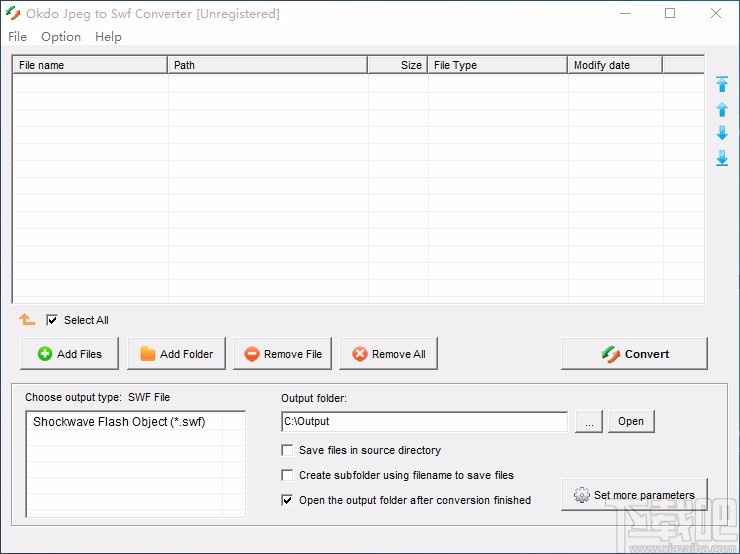Click the Remove File button
Viewport: 740px width, 554px height.
pos(283,353)
